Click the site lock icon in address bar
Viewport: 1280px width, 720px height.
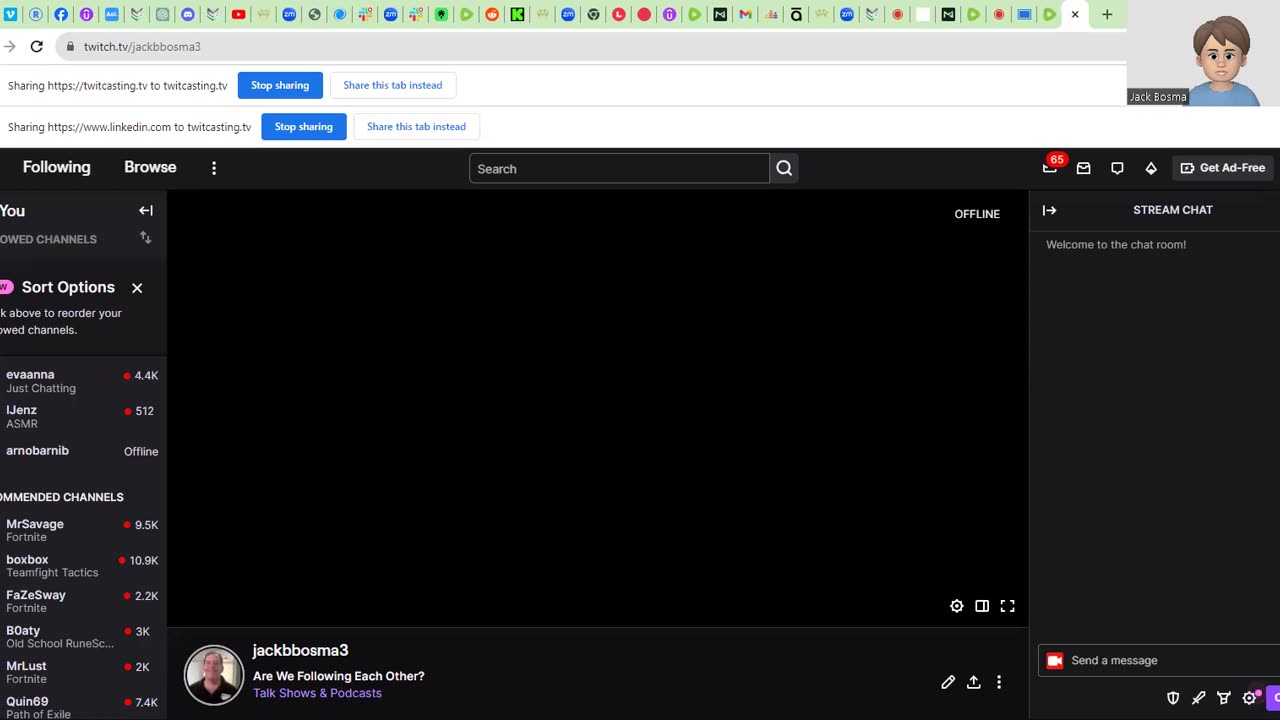(70, 46)
